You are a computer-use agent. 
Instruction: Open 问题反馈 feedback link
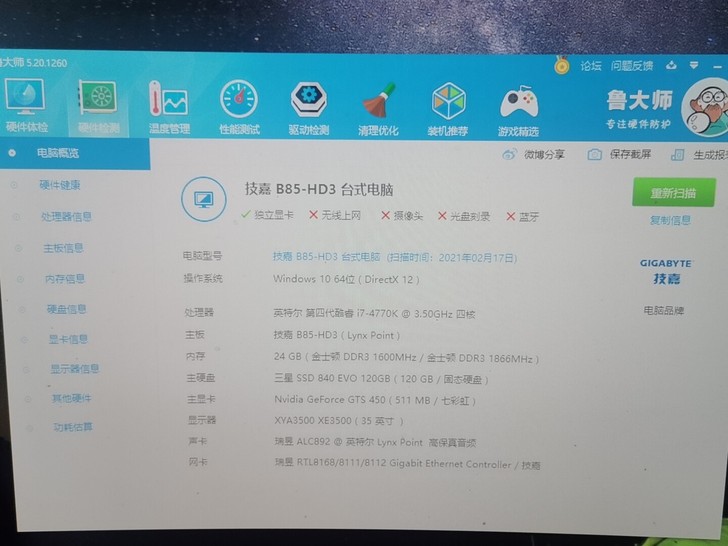tap(632, 66)
